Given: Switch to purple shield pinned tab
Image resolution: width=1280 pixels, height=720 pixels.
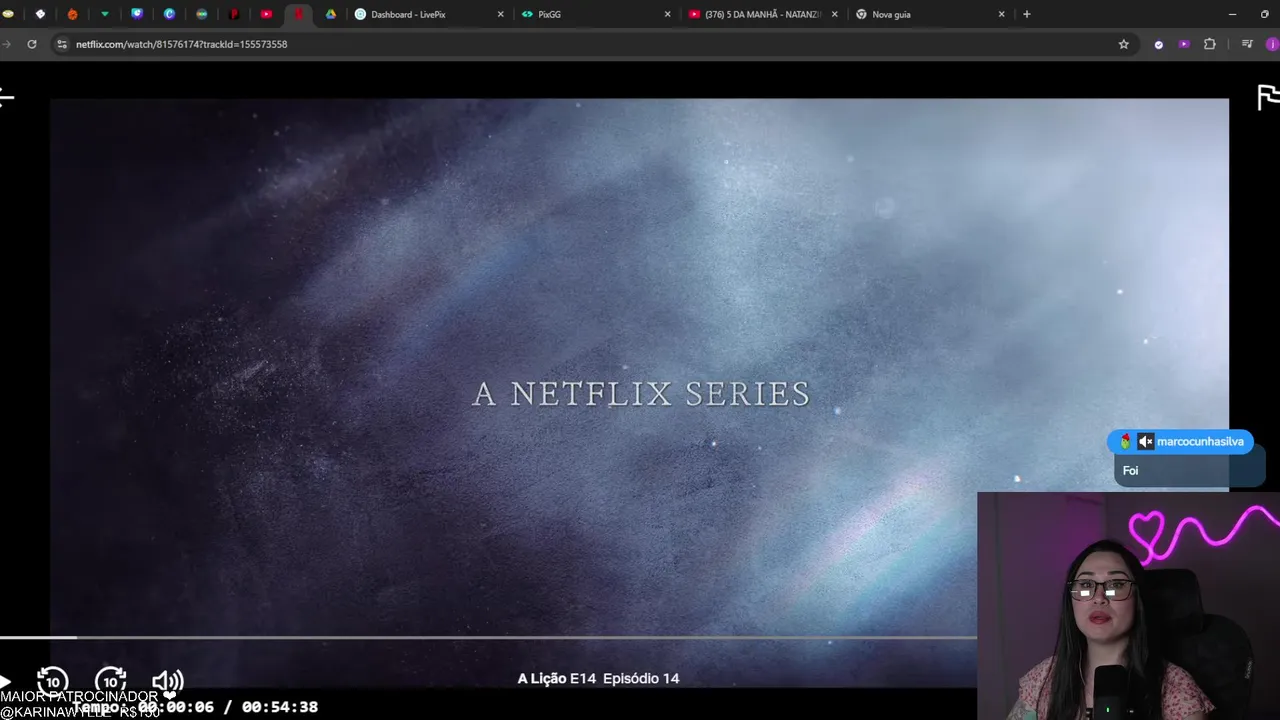Looking at the screenshot, I should coord(137,14).
